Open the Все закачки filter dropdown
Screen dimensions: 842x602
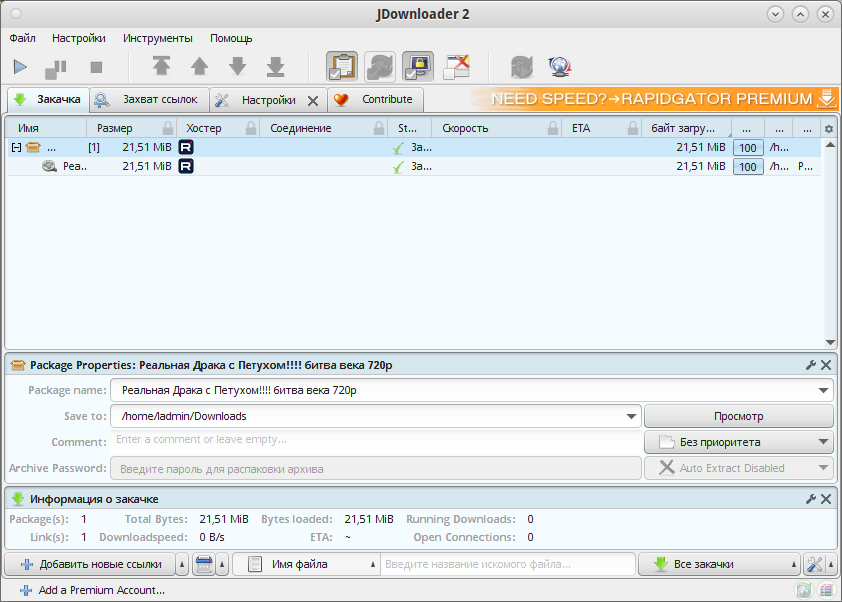coord(719,564)
